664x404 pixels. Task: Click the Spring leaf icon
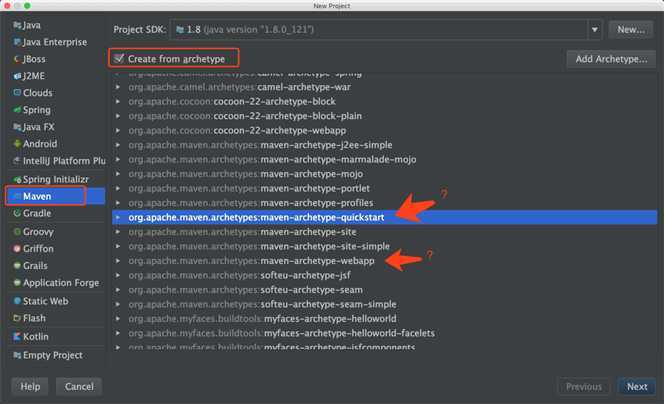click(17, 110)
